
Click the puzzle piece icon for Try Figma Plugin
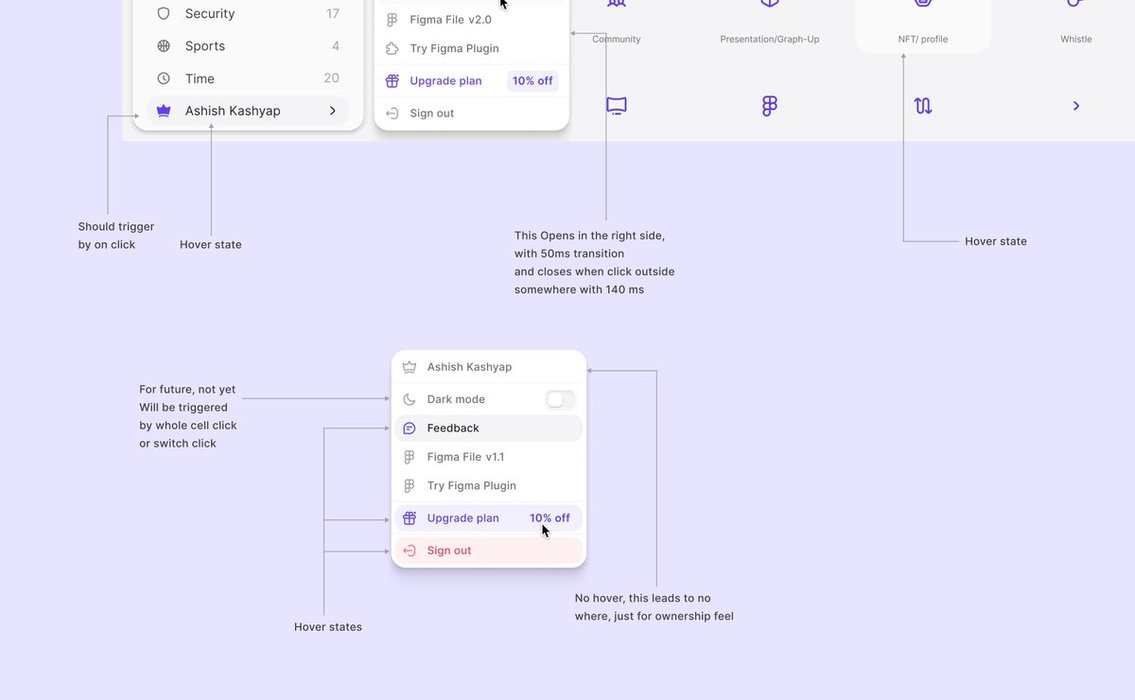392,48
